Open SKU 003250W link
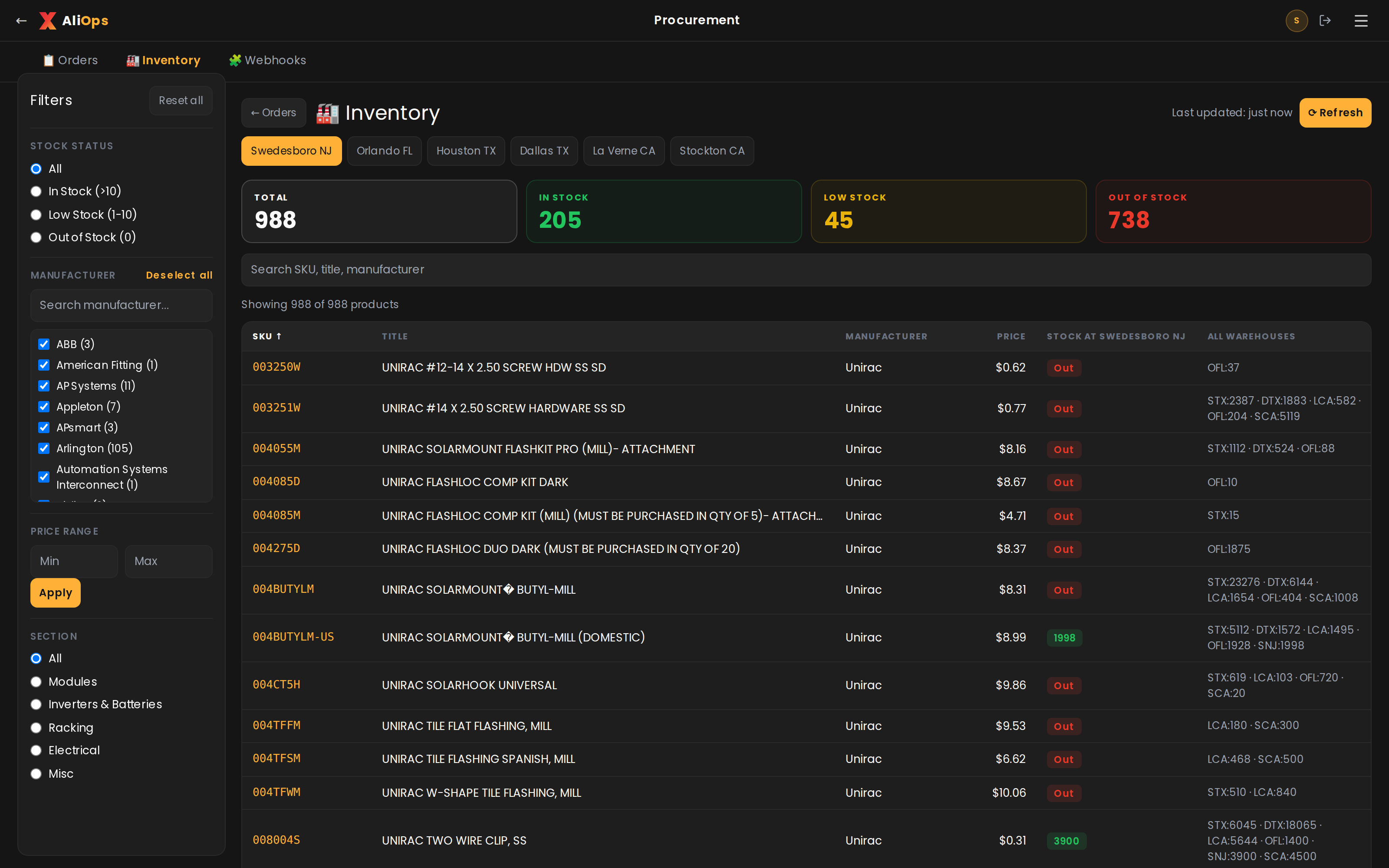This screenshot has width=1389, height=868. (x=276, y=367)
